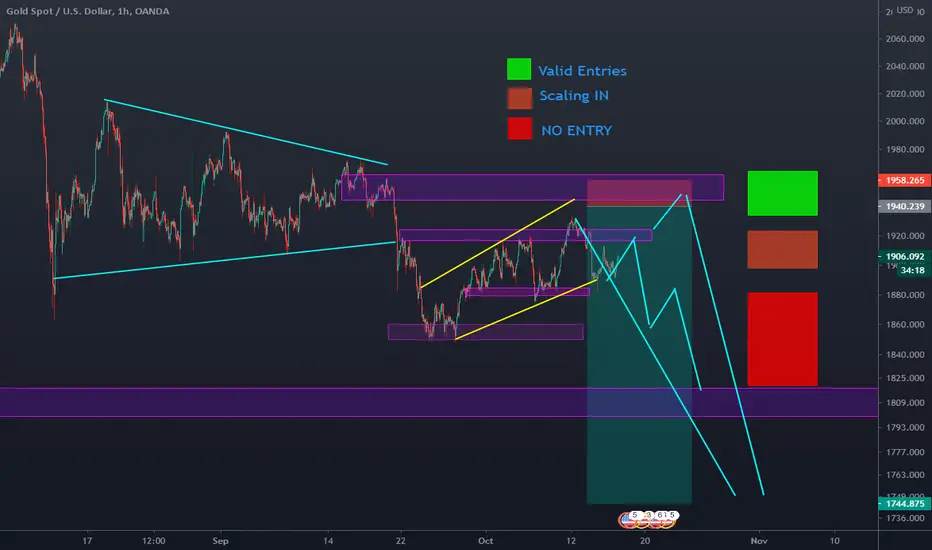The width and height of the screenshot is (932, 550).
Task: Select the upper cyan descending triangle trendline
Action: (x=246, y=132)
